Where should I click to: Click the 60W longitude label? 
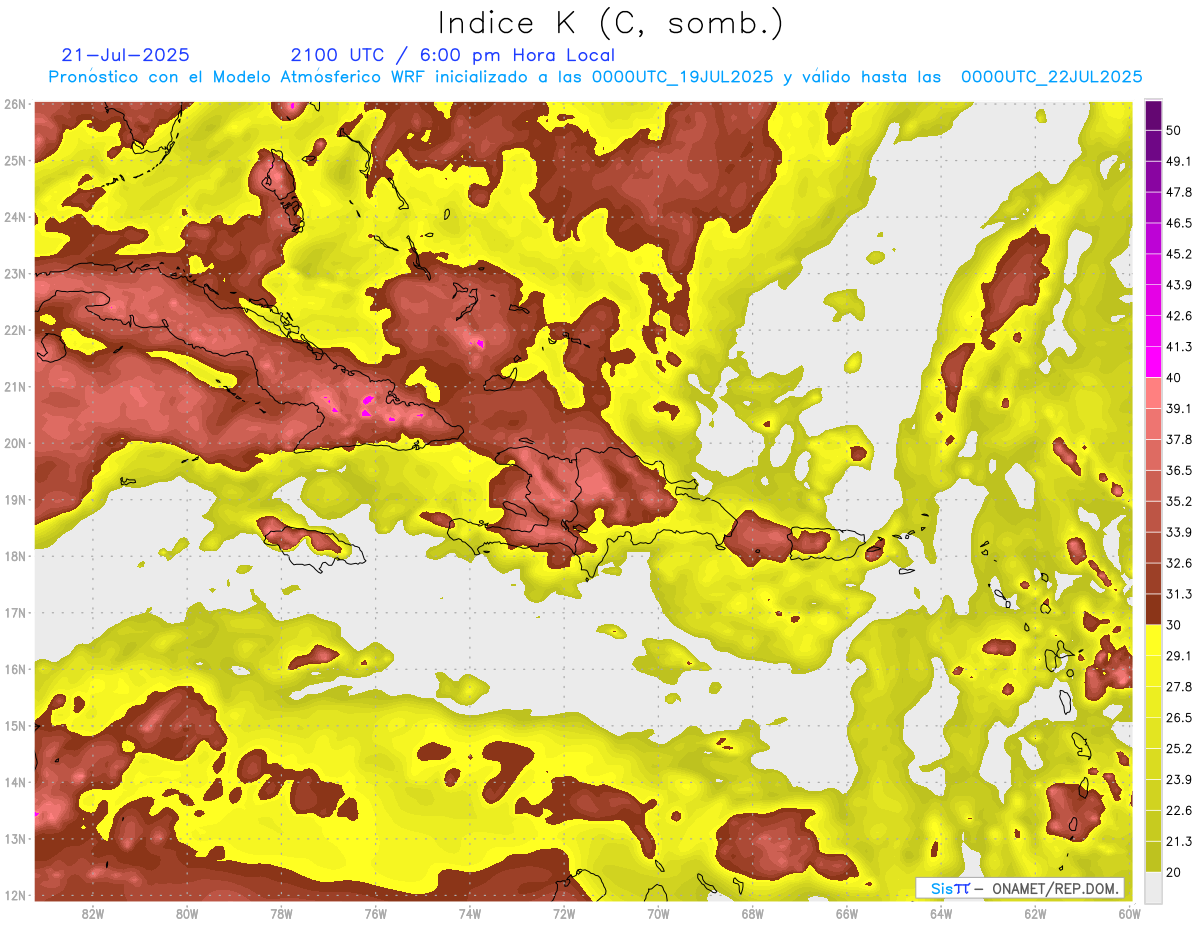[x=1130, y=914]
